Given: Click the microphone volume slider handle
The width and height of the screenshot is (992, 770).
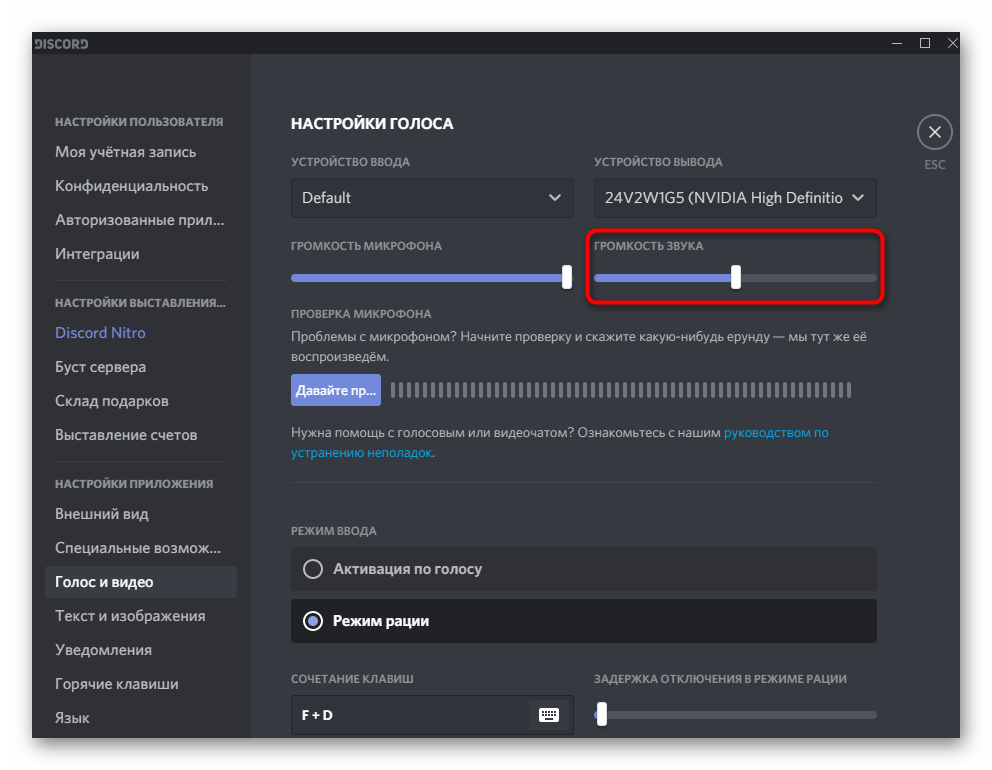Looking at the screenshot, I should click(567, 277).
